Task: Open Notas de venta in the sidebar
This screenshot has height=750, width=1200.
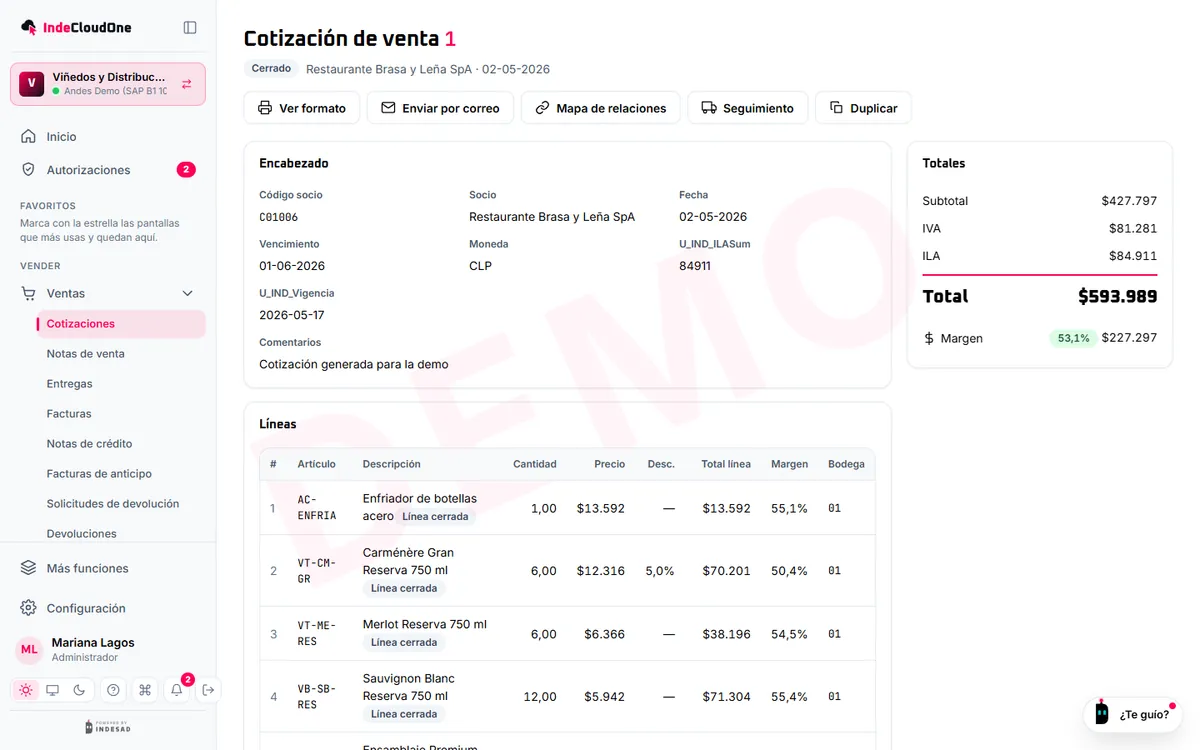Action: 120,354
